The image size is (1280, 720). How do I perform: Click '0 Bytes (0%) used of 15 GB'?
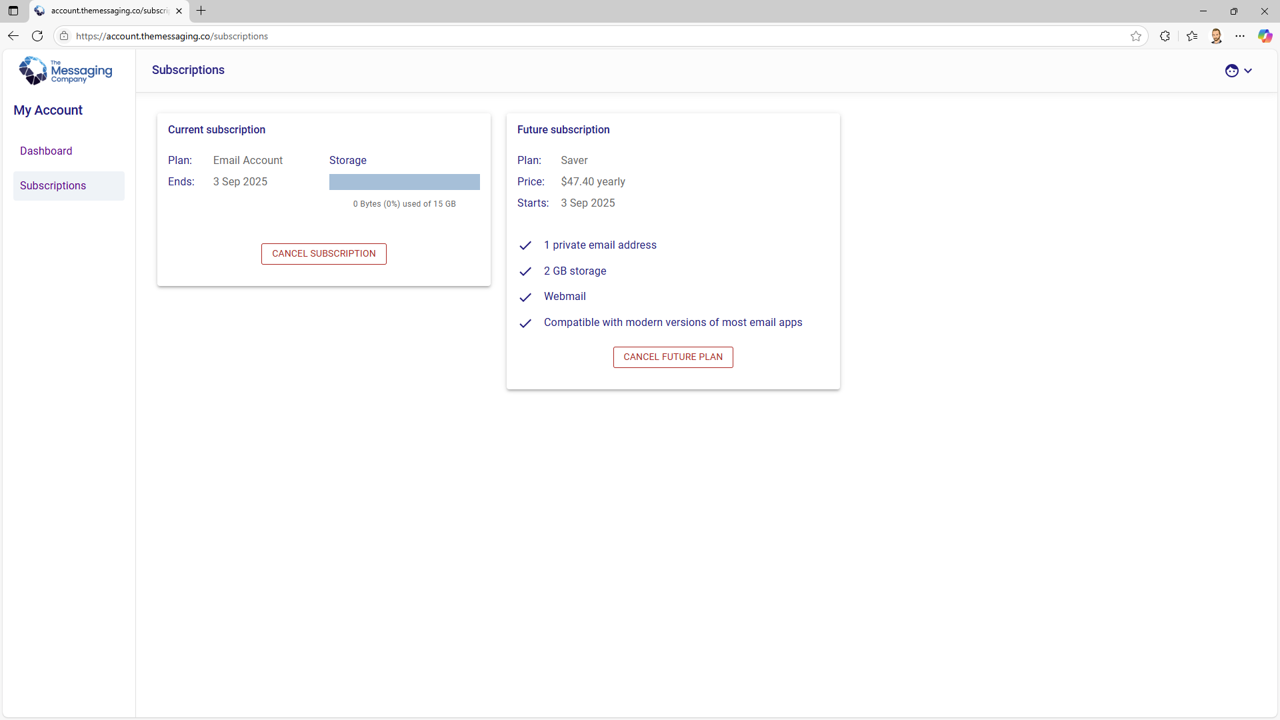click(404, 204)
